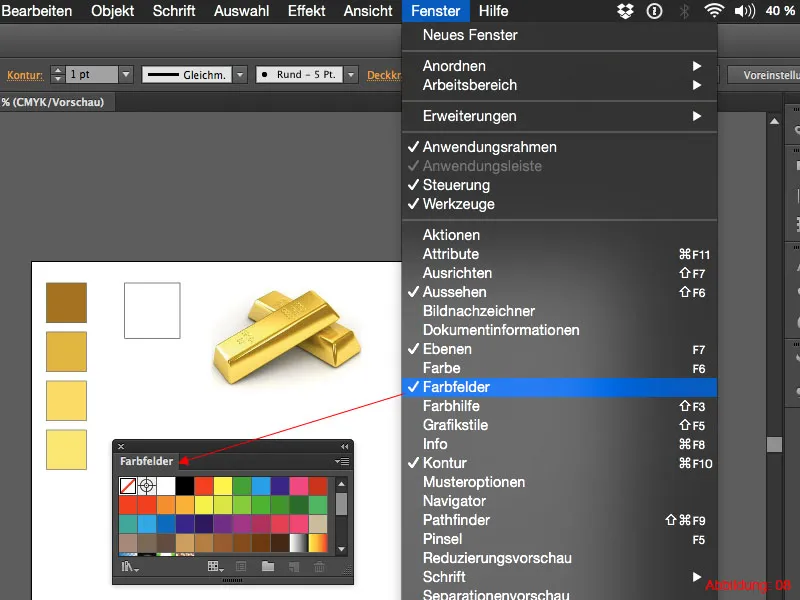The height and width of the screenshot is (600, 800).
Task: Expand the Arbeitsbereich submenu
Action: coord(559,85)
